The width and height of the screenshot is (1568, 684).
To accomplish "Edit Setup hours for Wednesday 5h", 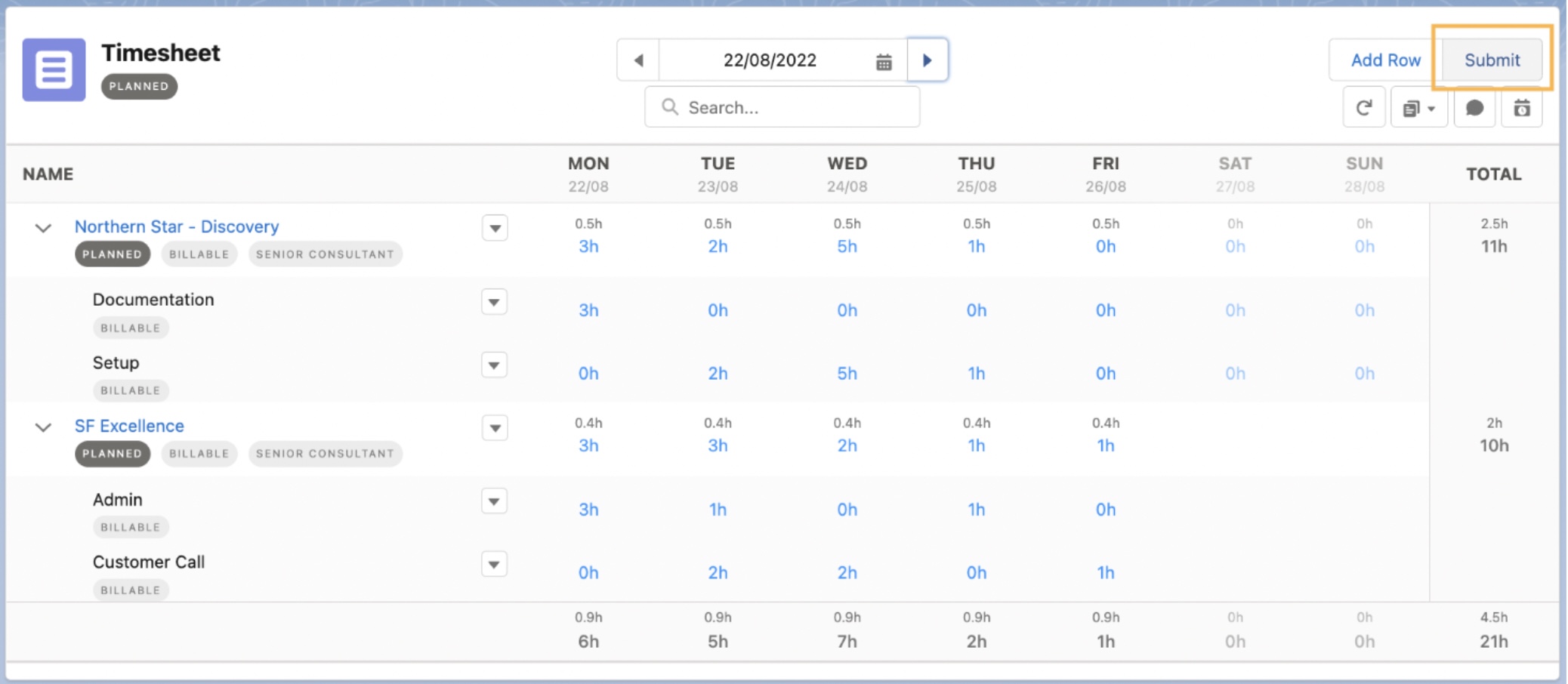I will (x=847, y=373).
